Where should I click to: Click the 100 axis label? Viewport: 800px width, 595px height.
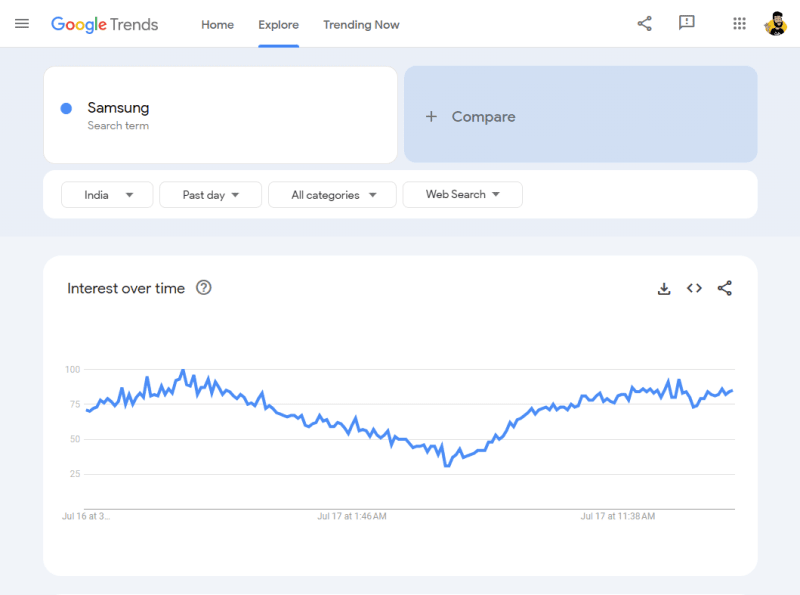point(72,369)
